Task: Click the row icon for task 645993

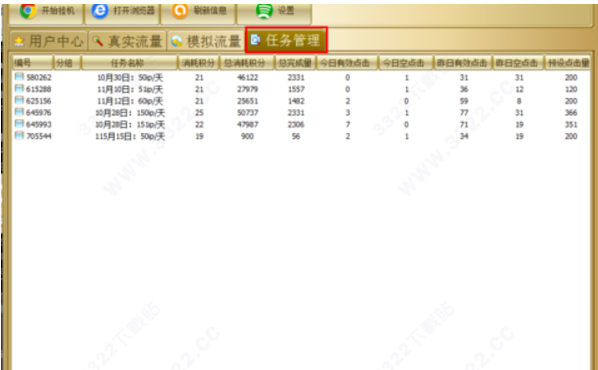Action: pyautogui.click(x=19, y=124)
